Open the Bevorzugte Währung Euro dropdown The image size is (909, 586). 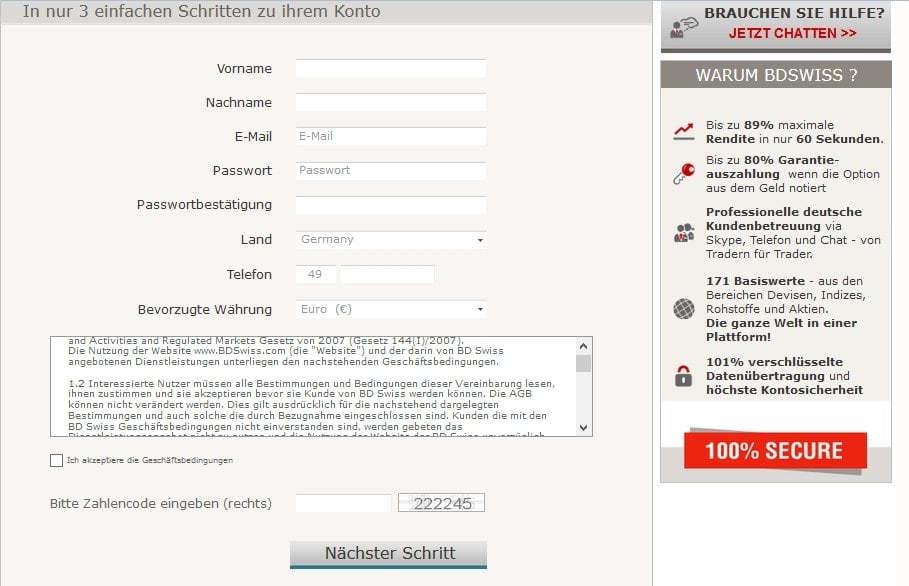[x=391, y=309]
